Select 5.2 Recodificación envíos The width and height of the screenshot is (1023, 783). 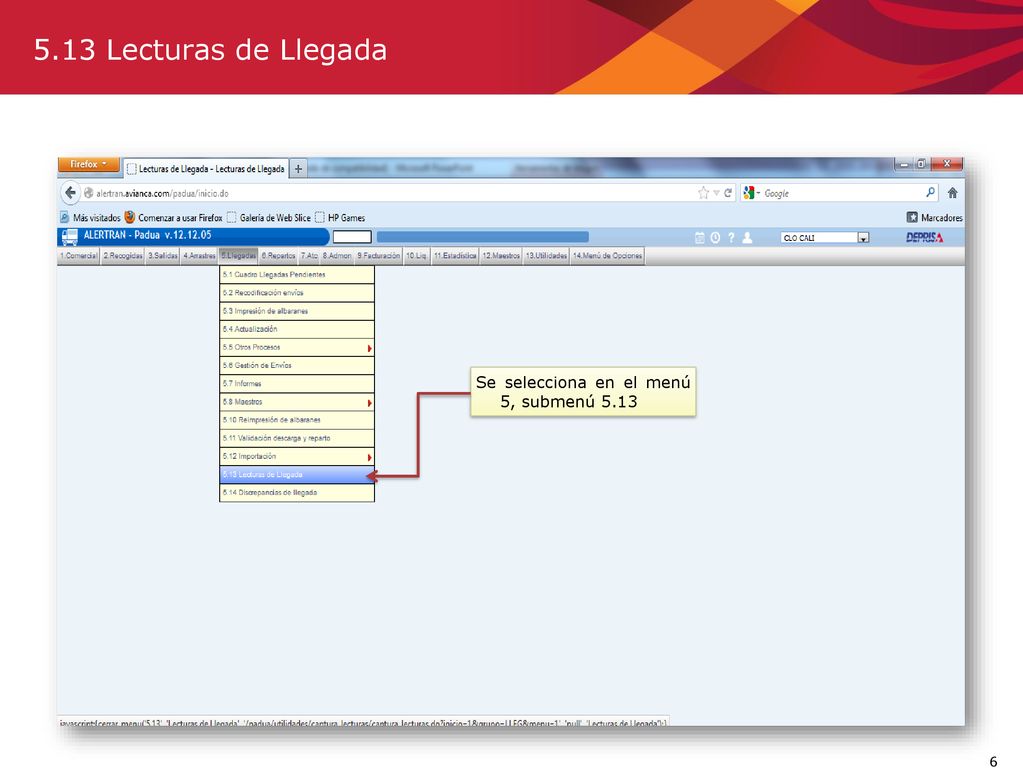coord(297,293)
